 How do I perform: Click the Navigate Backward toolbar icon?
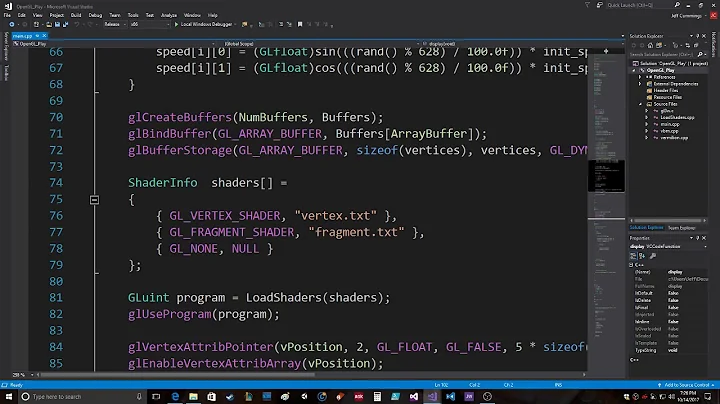point(11,24)
